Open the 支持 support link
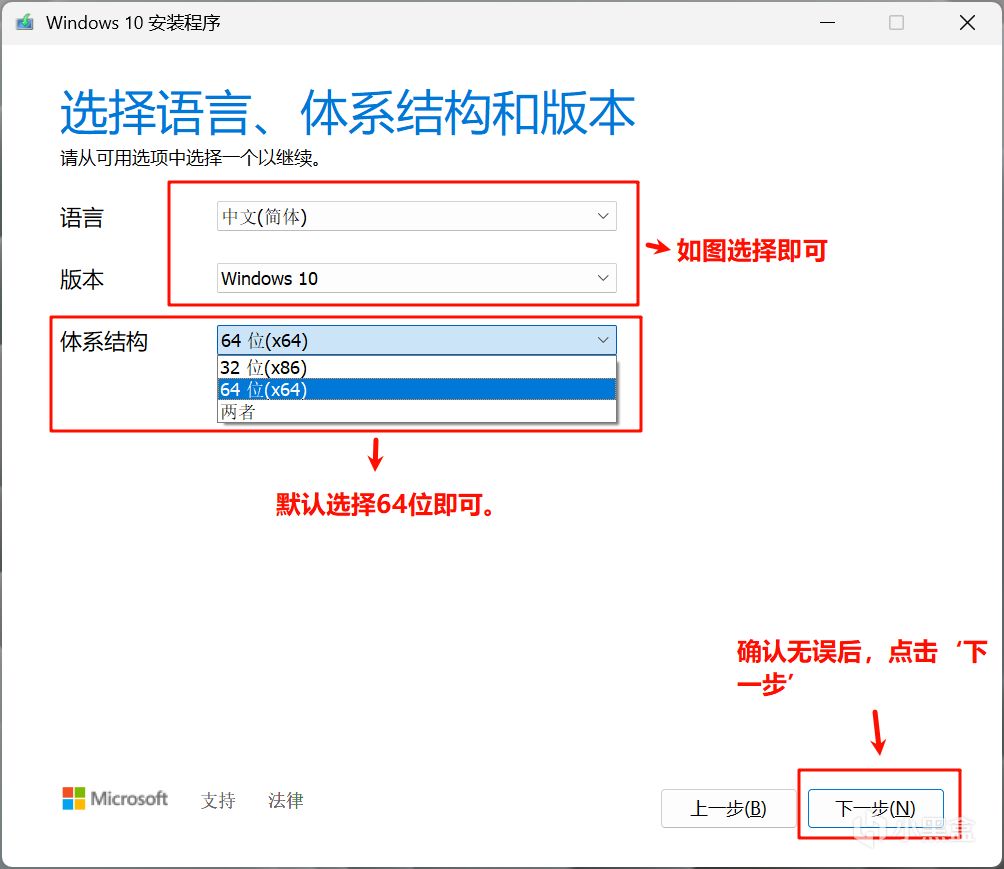The image size is (1004, 869). 218,800
